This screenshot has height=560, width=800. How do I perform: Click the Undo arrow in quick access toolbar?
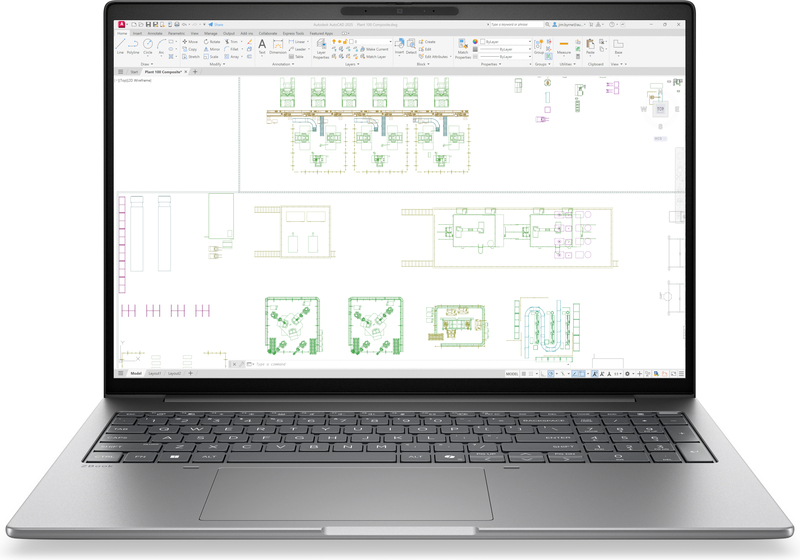point(184,24)
